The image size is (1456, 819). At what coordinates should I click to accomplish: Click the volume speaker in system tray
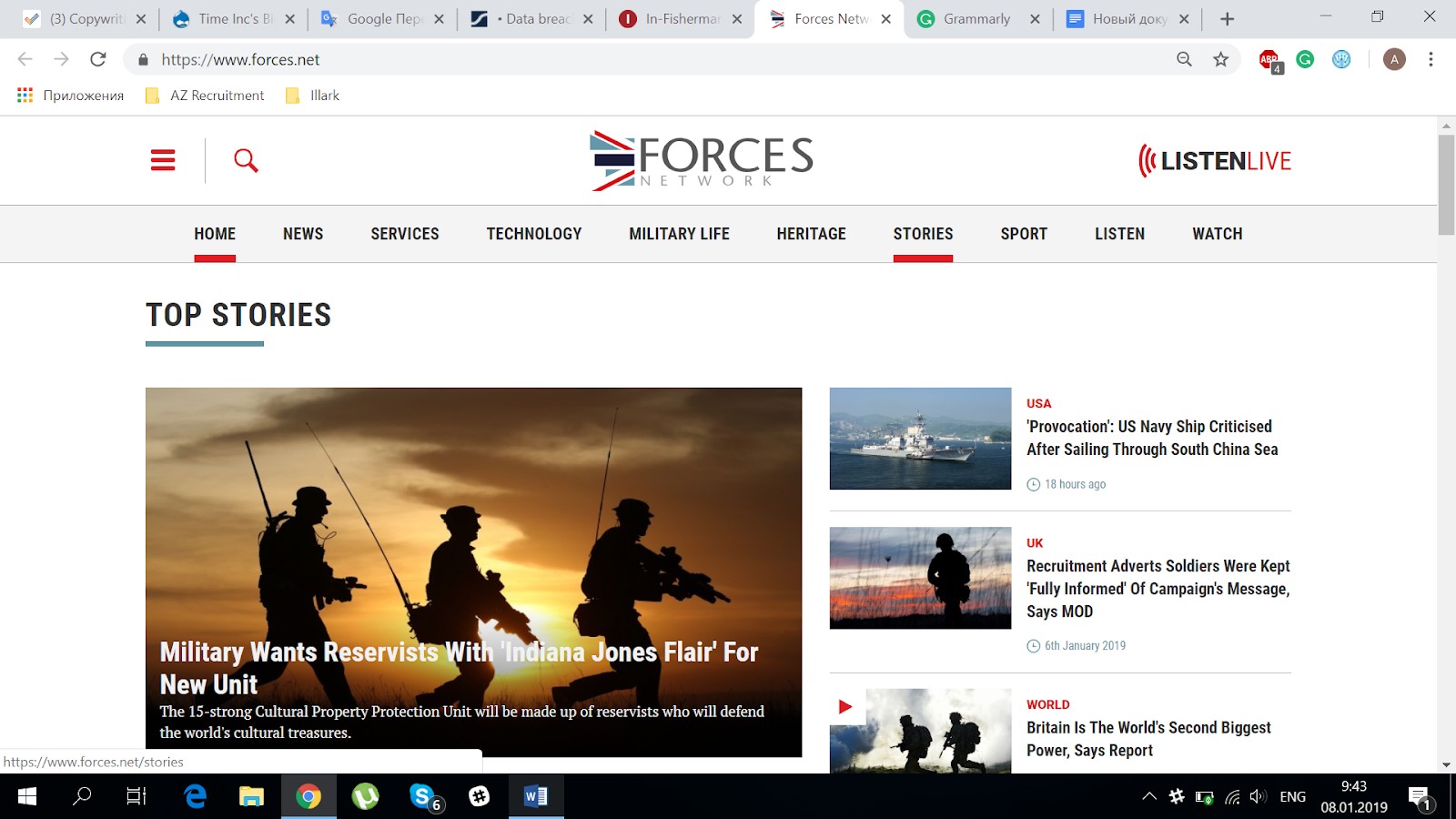[x=1258, y=795]
